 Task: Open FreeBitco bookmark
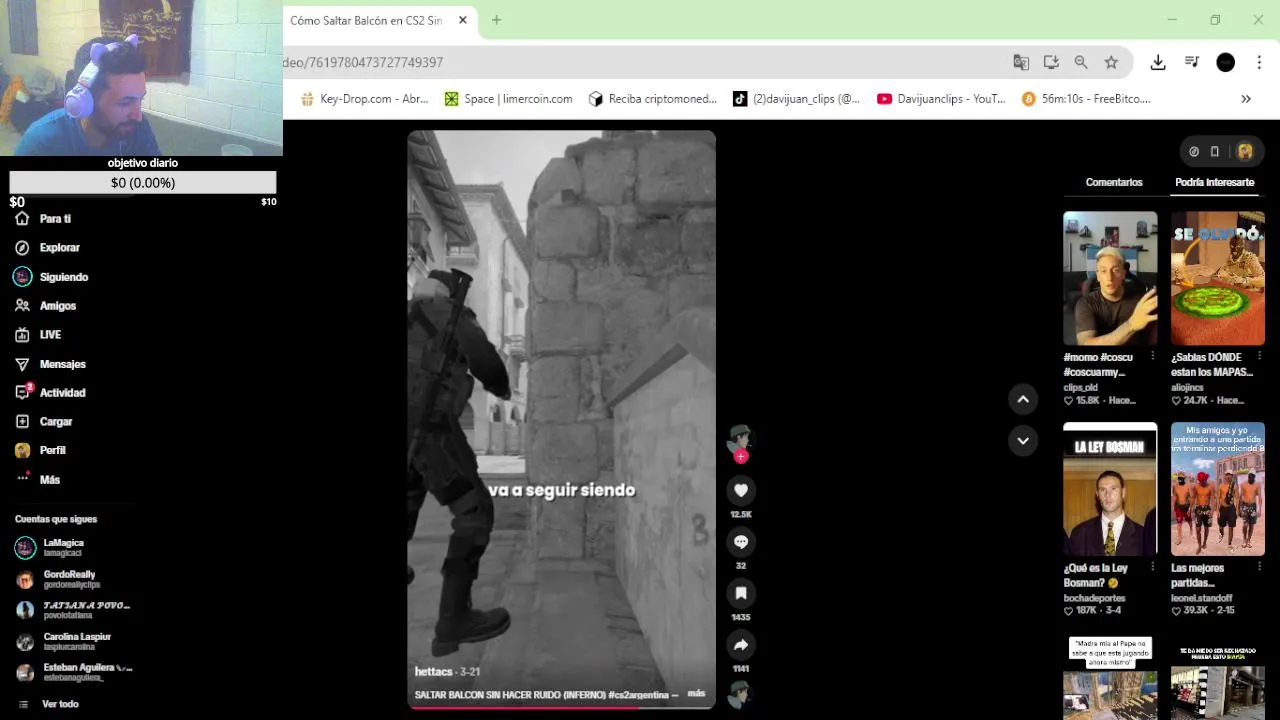(1086, 99)
